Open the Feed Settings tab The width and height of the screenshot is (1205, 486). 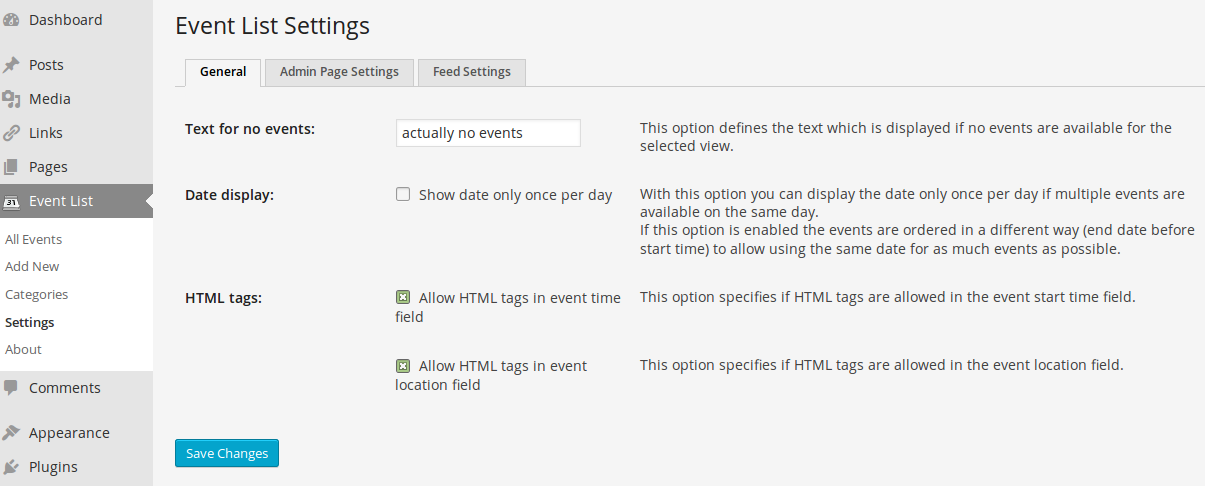(471, 72)
